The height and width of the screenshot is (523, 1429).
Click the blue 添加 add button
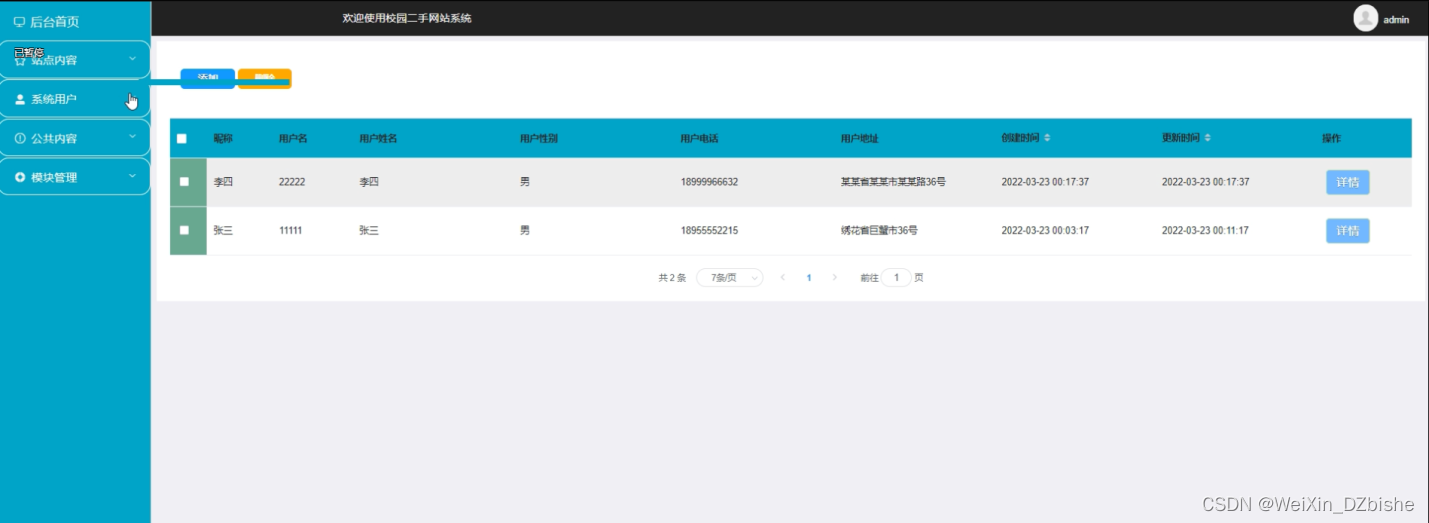[x=208, y=79]
